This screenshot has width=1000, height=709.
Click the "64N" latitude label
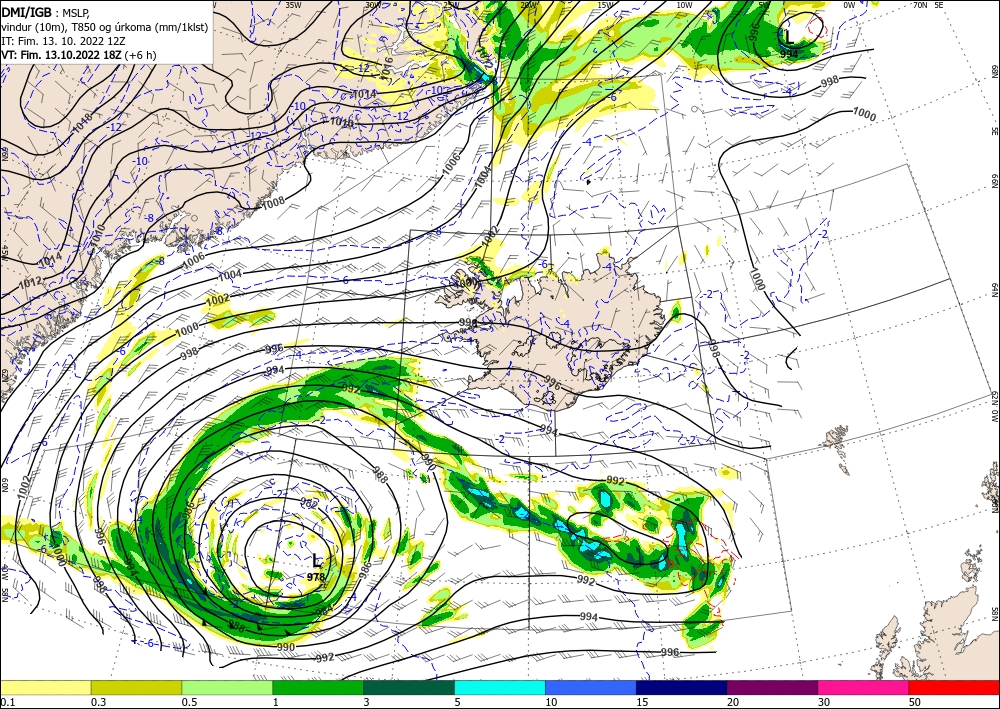tap(994, 290)
